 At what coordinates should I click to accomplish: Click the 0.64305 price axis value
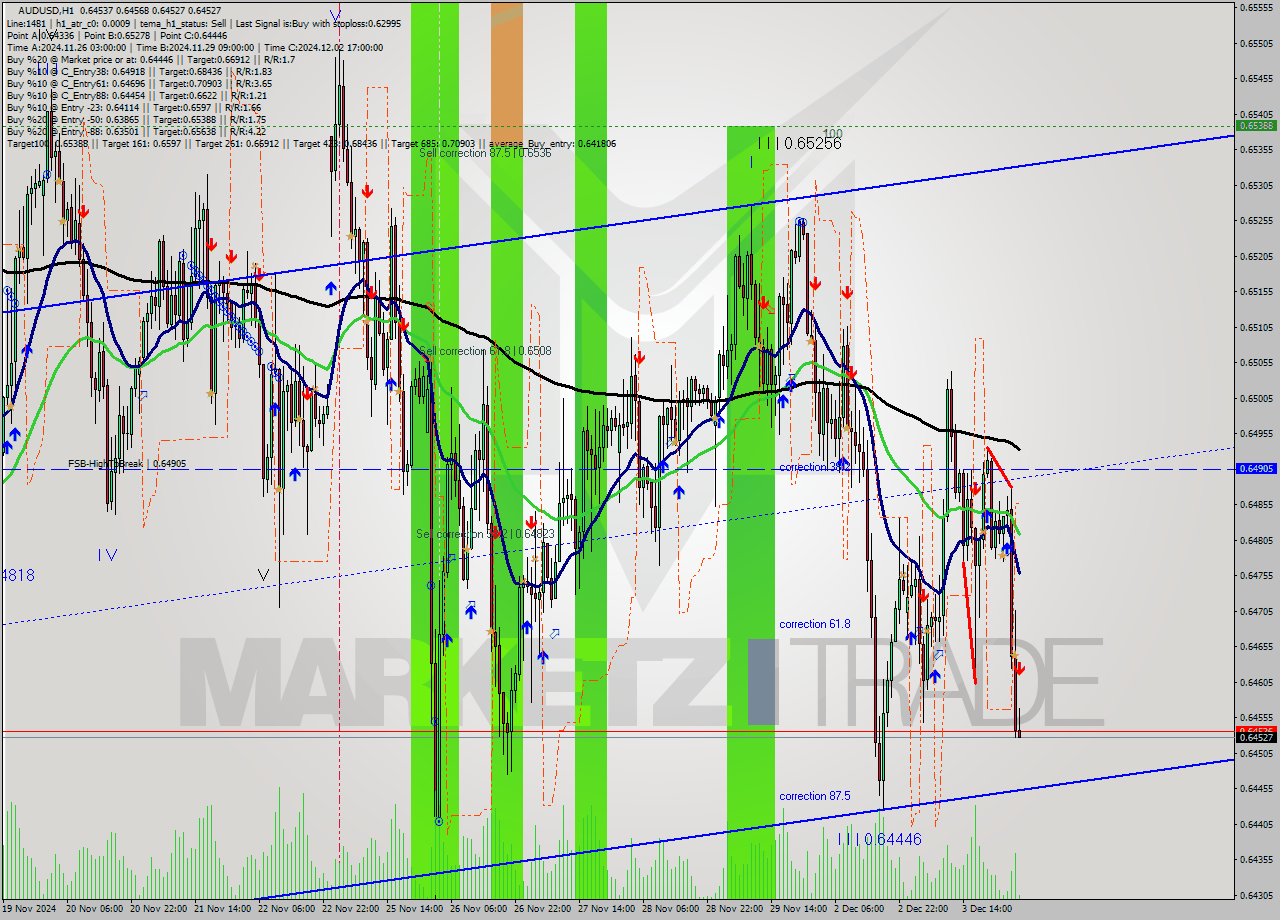click(x=1258, y=895)
